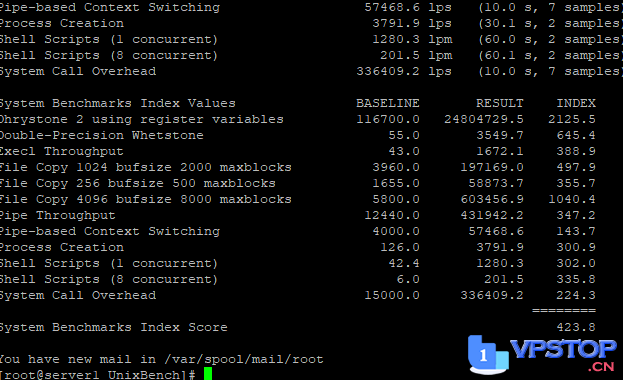Click the Process Creation index 300.9
This screenshot has height=380, width=623.
tap(576, 247)
